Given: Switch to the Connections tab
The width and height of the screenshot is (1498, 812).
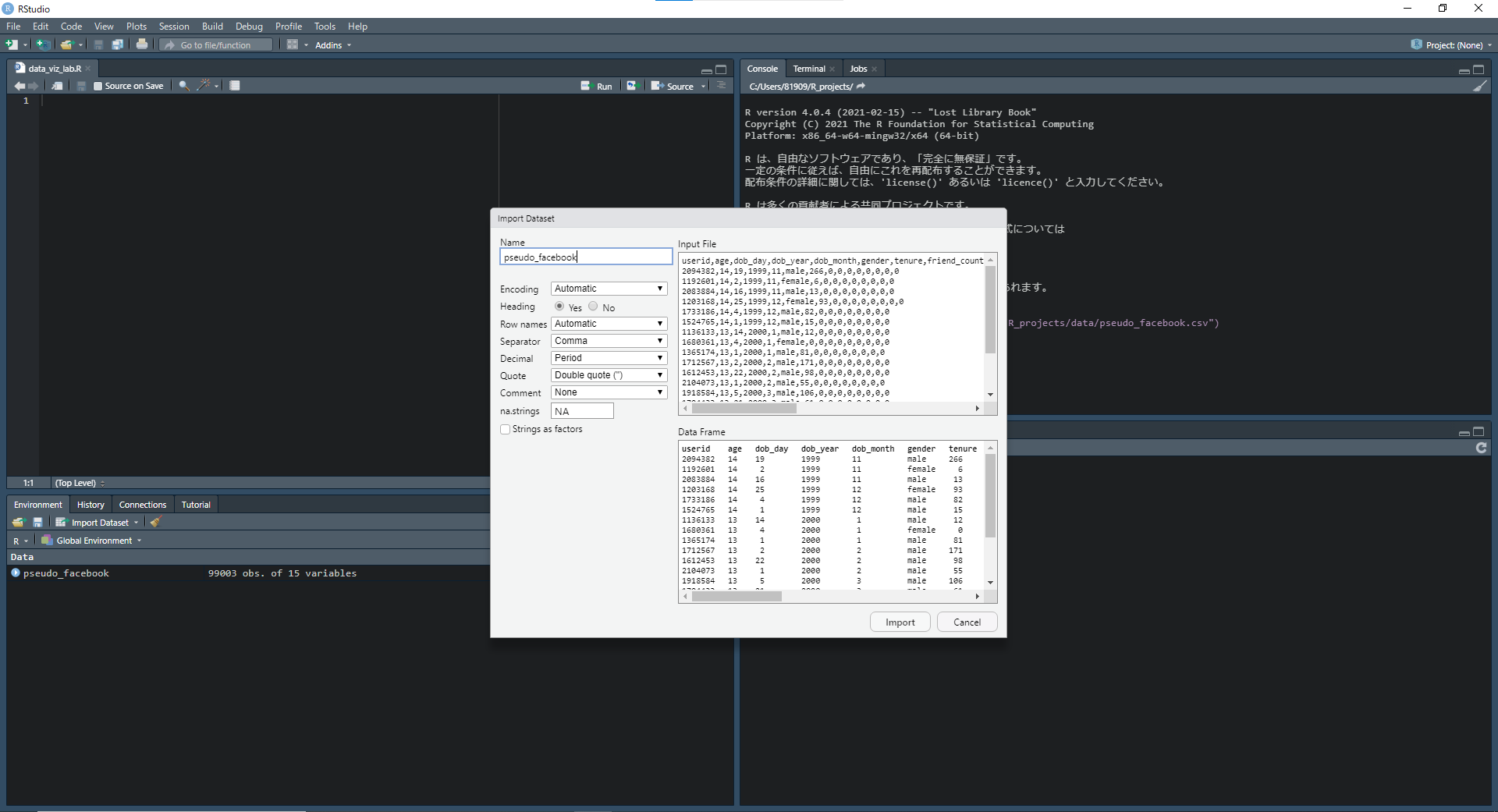Looking at the screenshot, I should coord(143,505).
